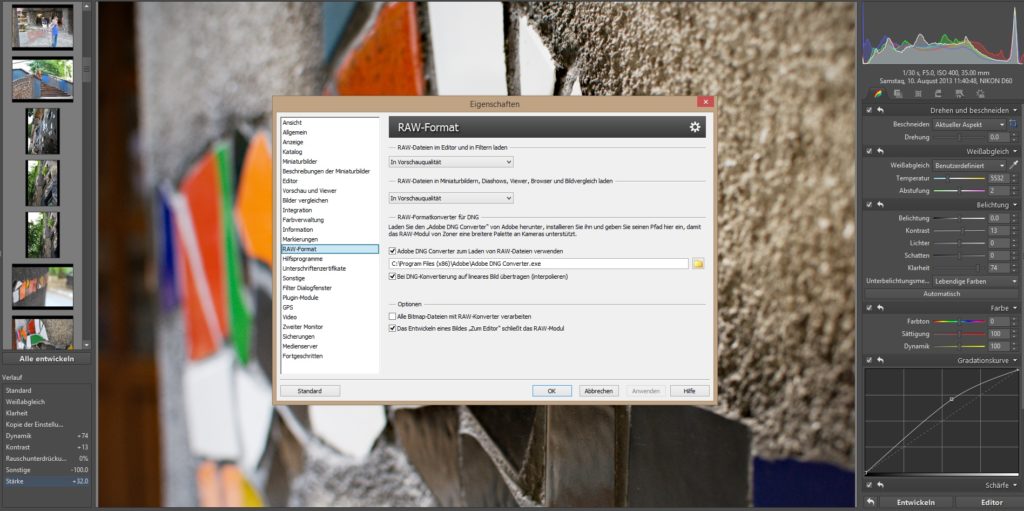Click the Hilfe button

[x=689, y=391]
